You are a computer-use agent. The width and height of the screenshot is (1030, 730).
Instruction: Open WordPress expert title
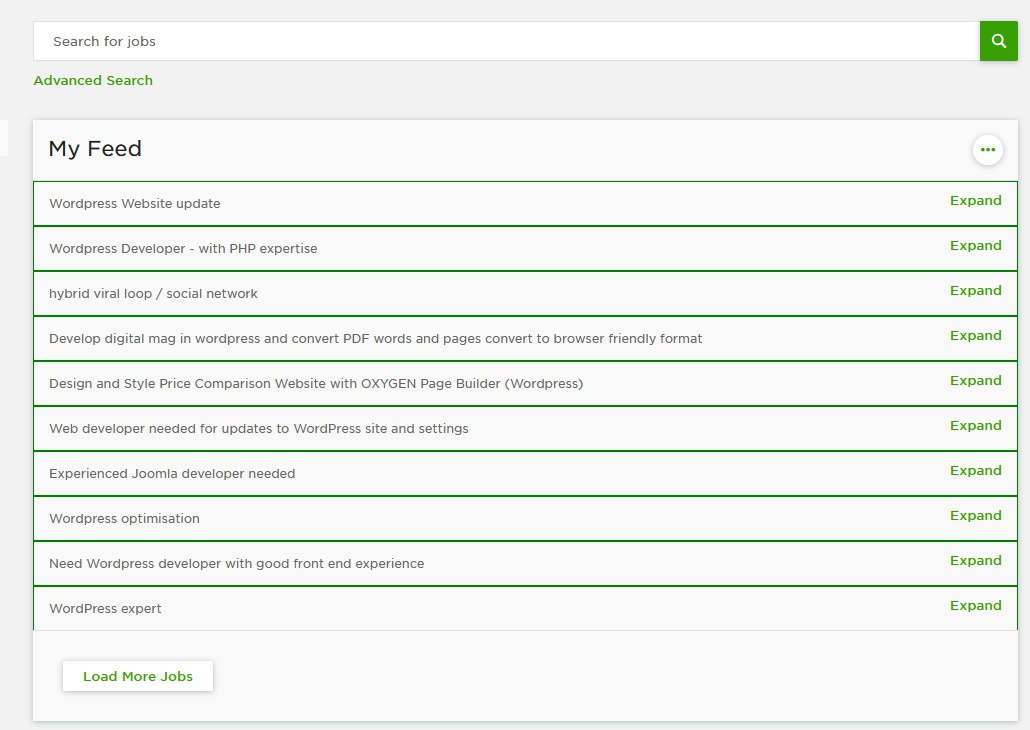pos(105,608)
